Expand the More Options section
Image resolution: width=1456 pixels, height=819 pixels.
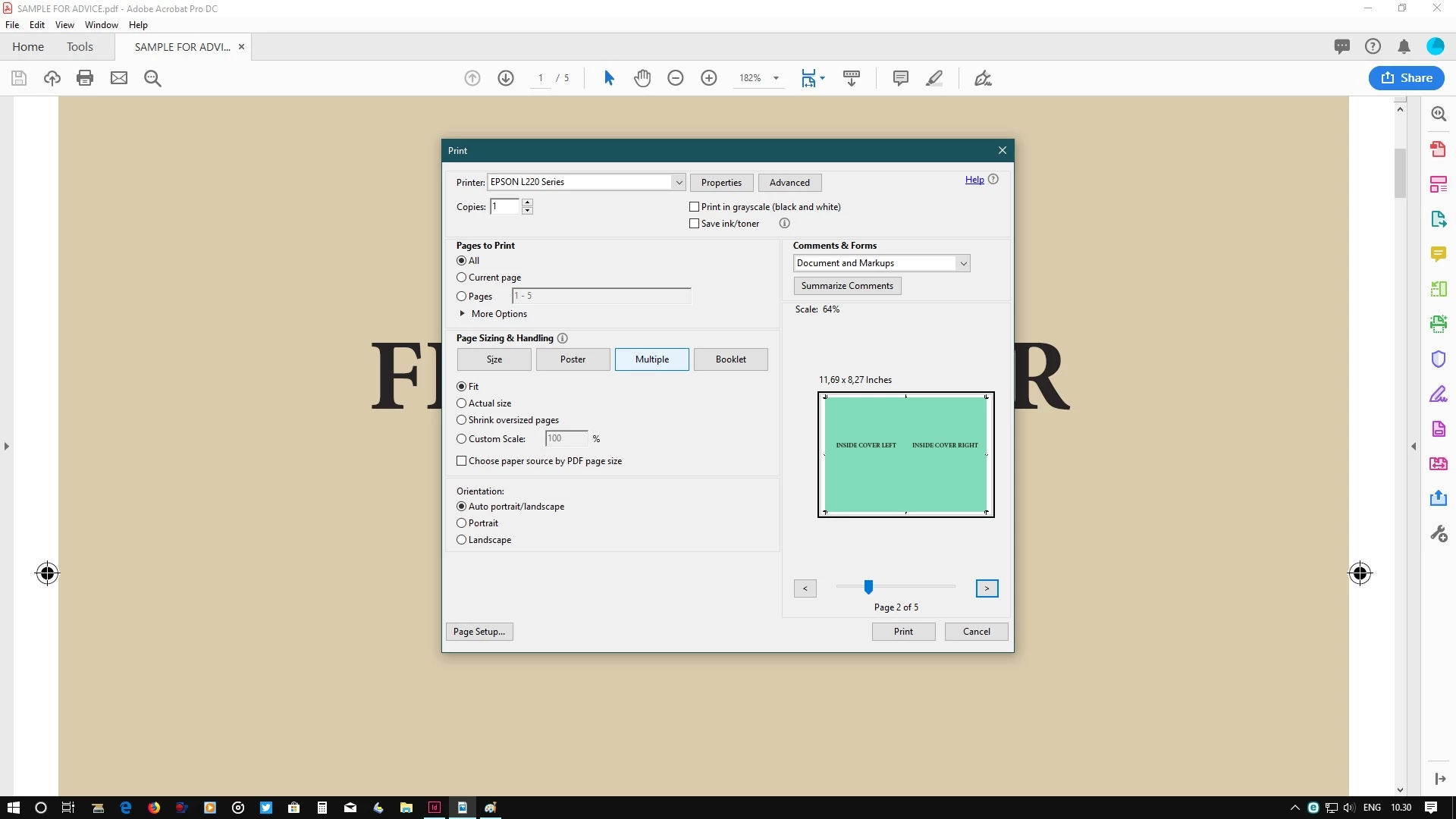462,314
